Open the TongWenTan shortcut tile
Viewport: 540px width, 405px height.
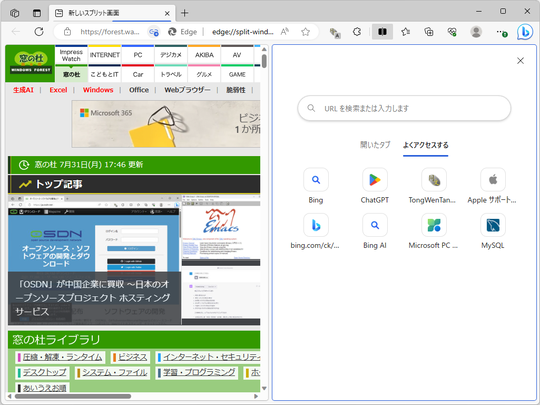[432, 186]
